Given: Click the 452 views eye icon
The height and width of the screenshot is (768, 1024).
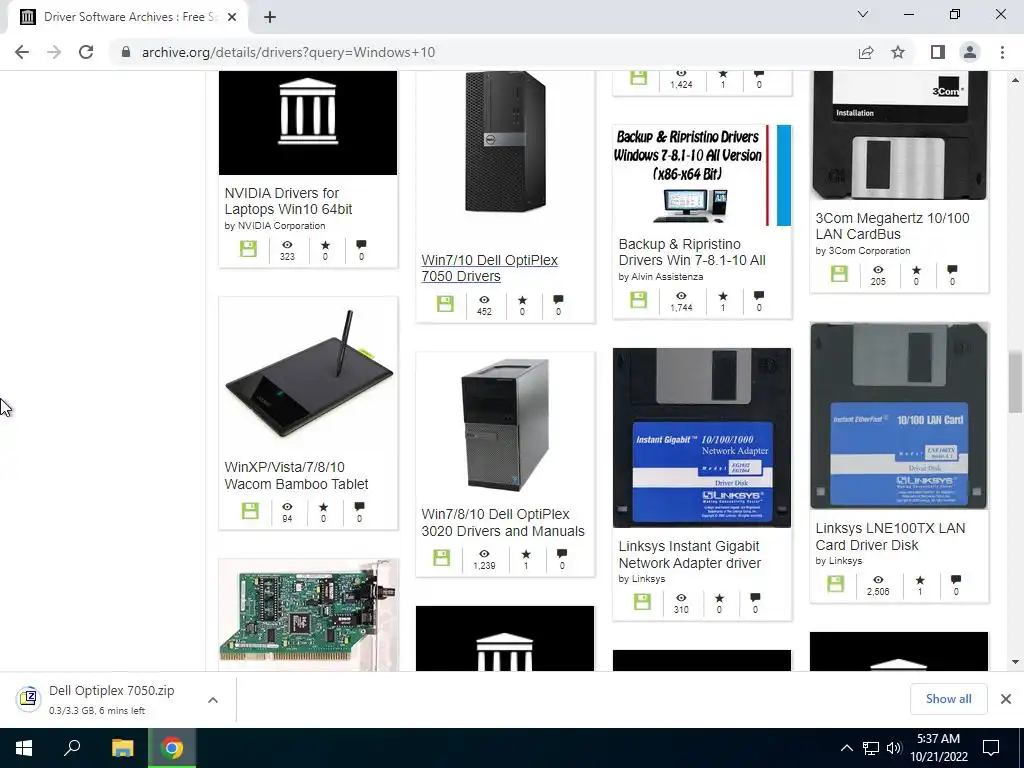Looking at the screenshot, I should click(484, 300).
